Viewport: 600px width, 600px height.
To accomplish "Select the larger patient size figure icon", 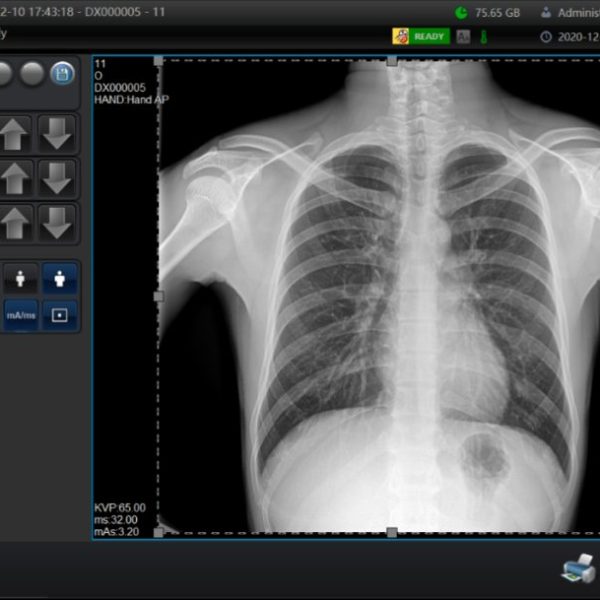I will (59, 278).
